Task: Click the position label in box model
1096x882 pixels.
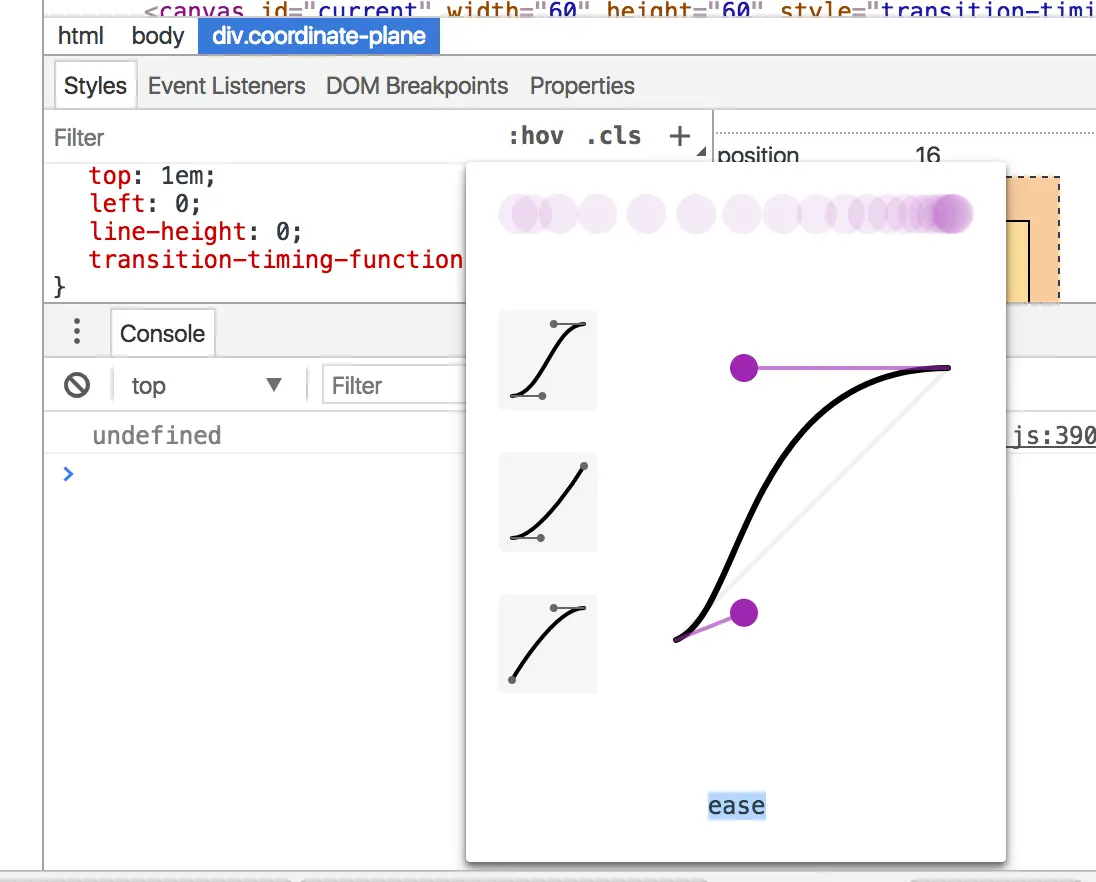Action: 758,154
